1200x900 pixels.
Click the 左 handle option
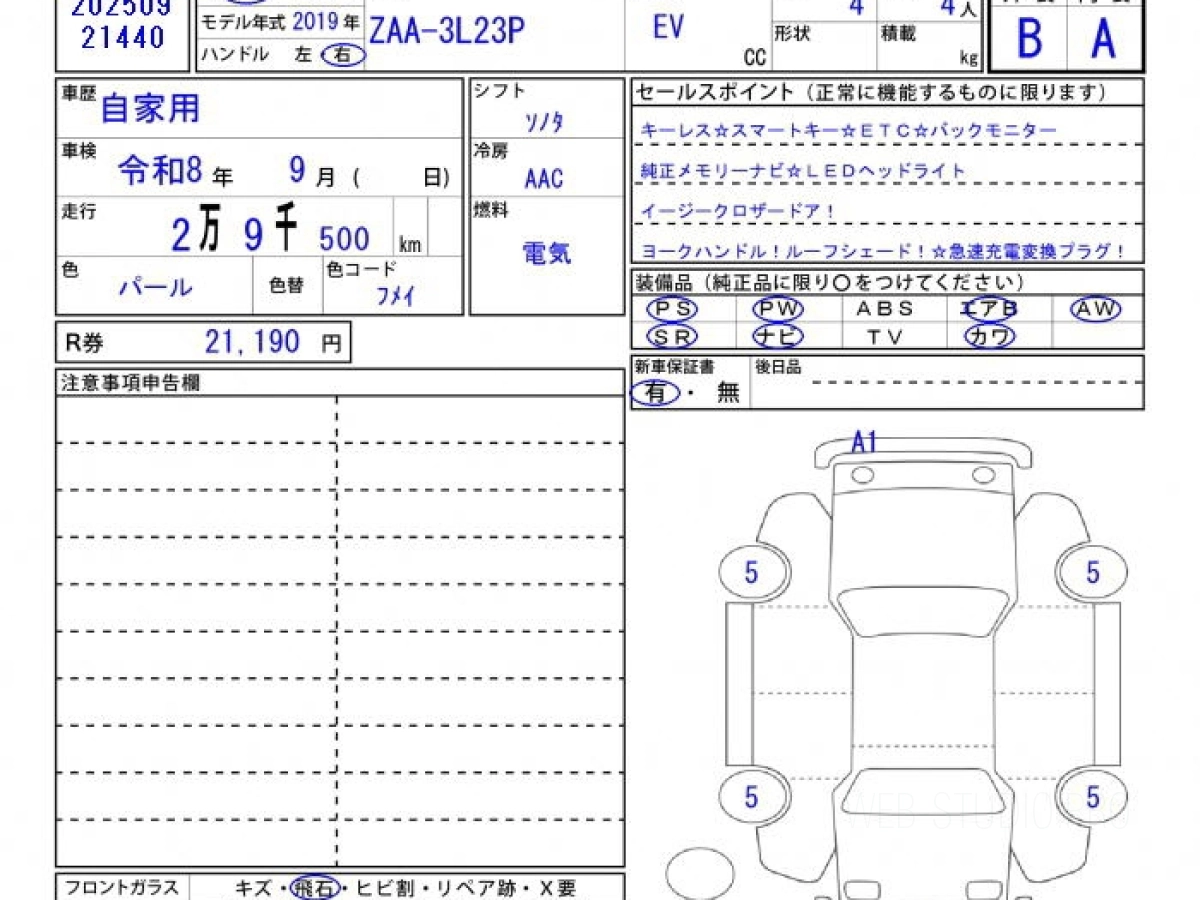(x=304, y=55)
